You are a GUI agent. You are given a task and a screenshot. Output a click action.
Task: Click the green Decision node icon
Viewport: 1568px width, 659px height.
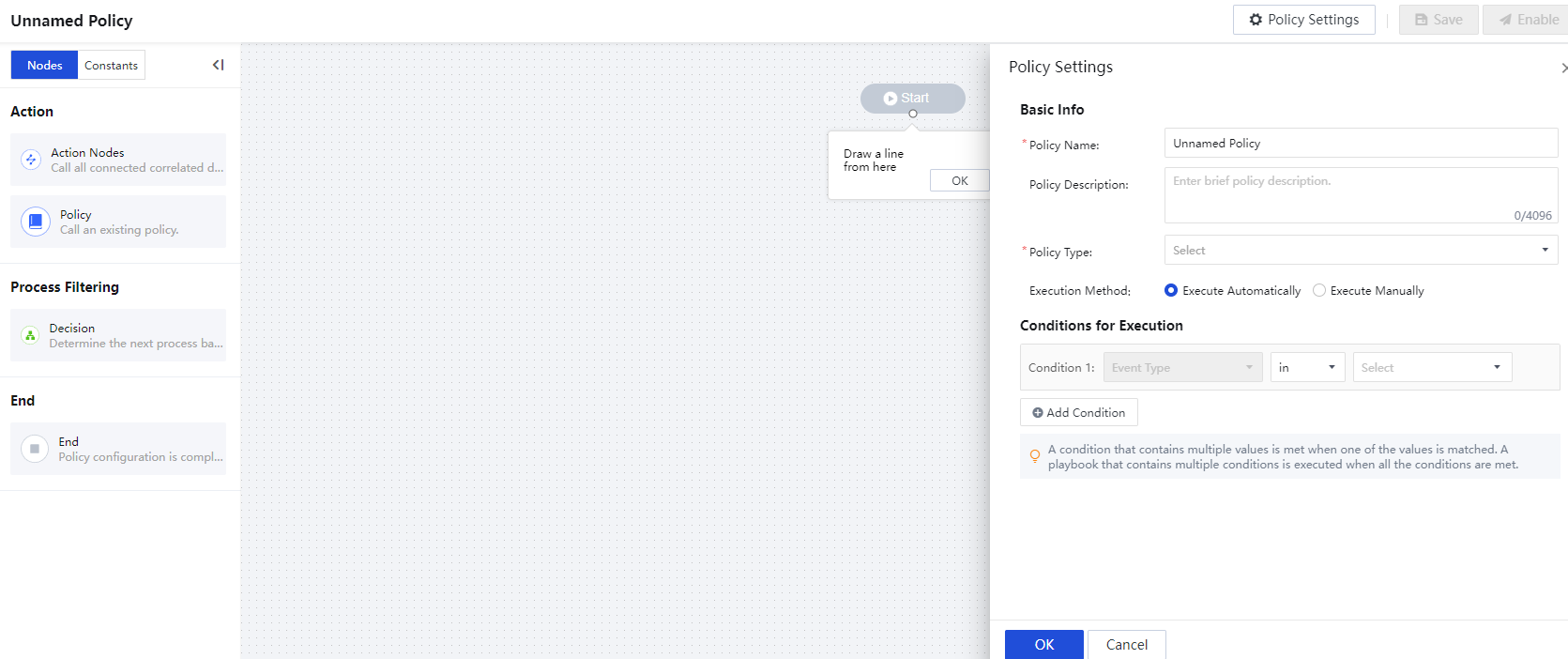click(x=30, y=335)
